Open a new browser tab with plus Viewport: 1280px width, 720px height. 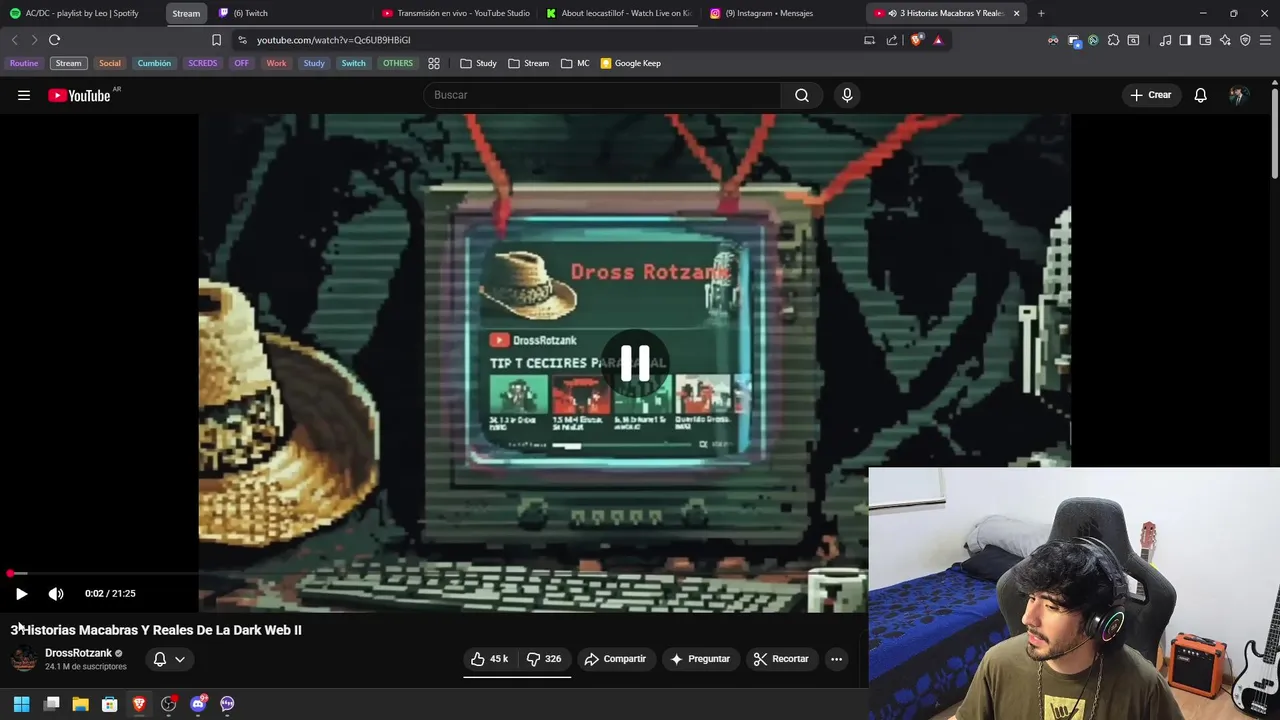pos(1041,13)
